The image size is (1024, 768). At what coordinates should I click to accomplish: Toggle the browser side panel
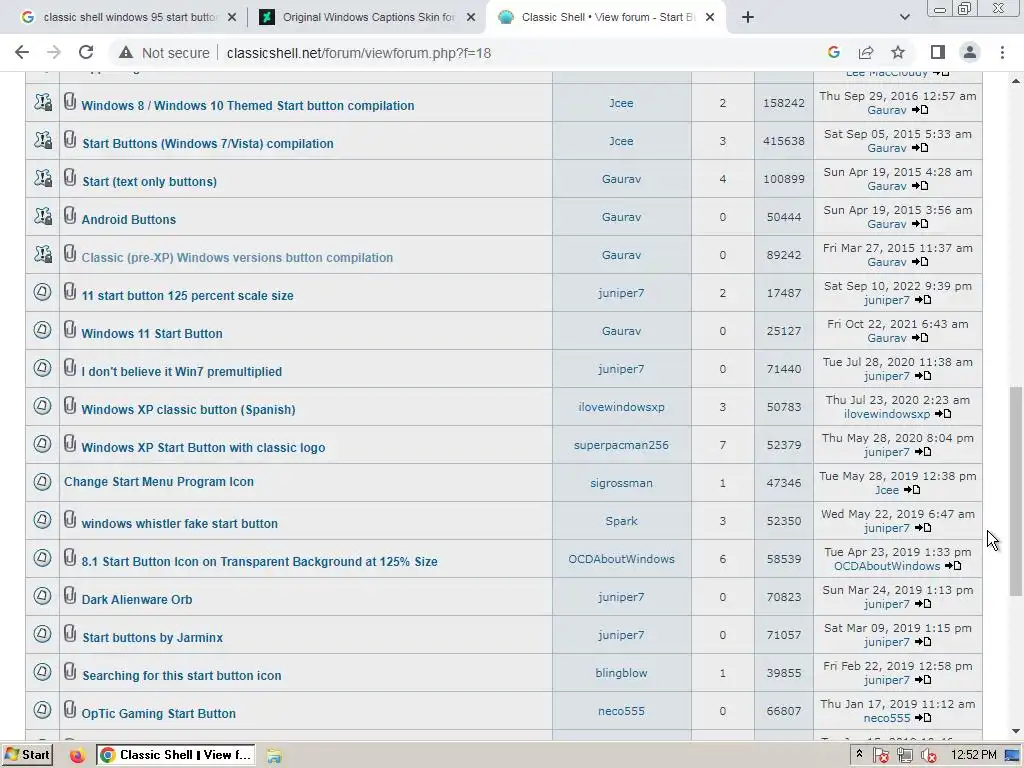tap(938, 53)
